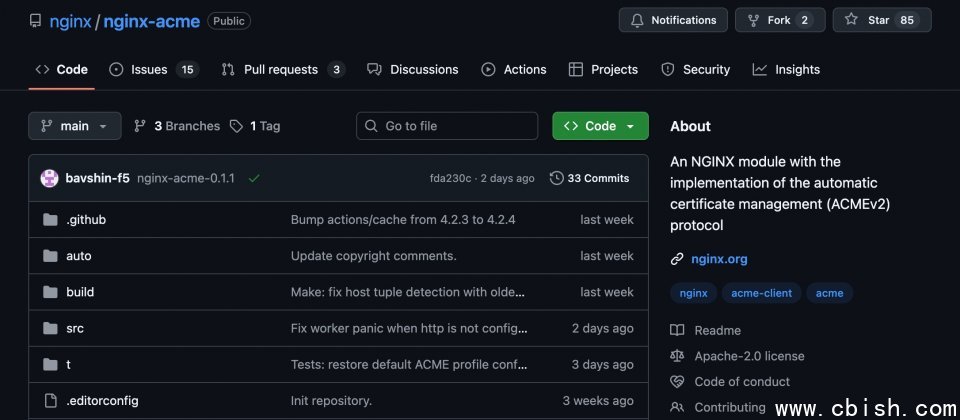
Task: Open the Pull requests tab
Action: (283, 70)
